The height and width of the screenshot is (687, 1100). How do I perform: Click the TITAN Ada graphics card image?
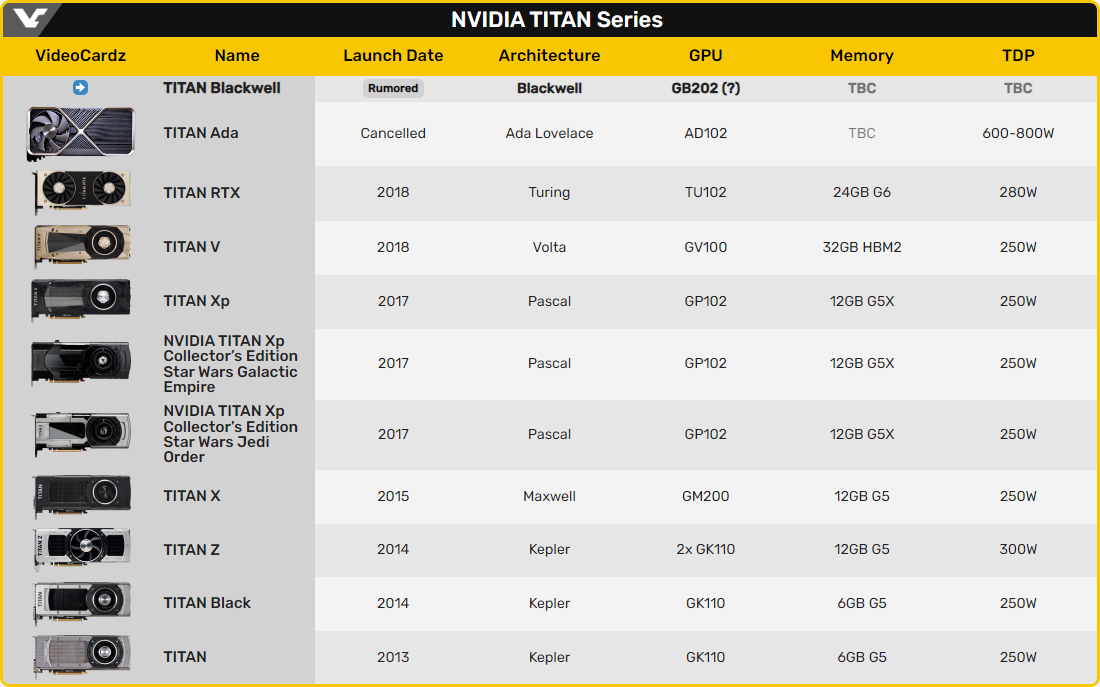click(x=80, y=134)
